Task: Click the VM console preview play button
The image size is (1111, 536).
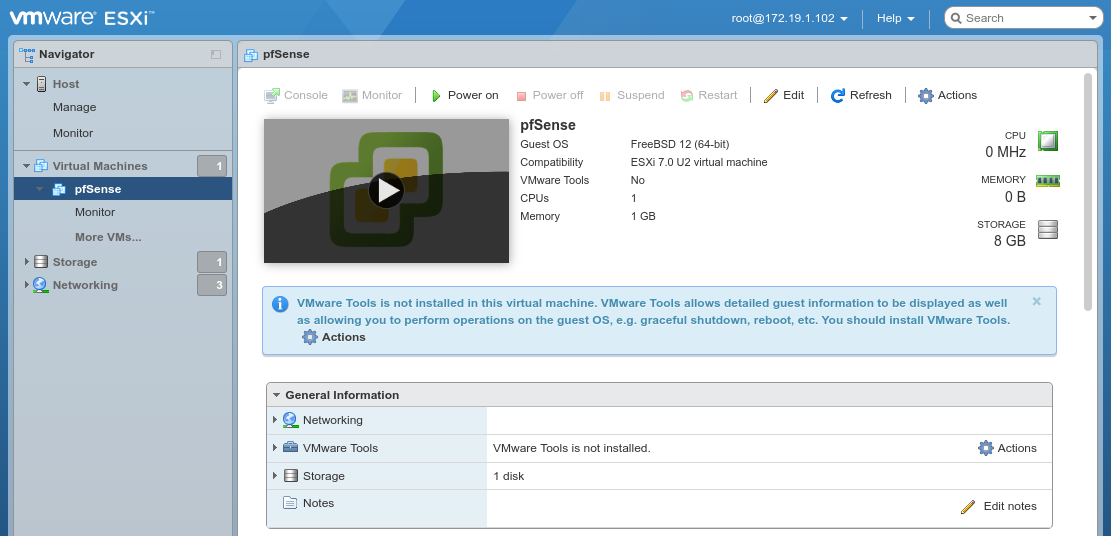Action: coord(386,190)
